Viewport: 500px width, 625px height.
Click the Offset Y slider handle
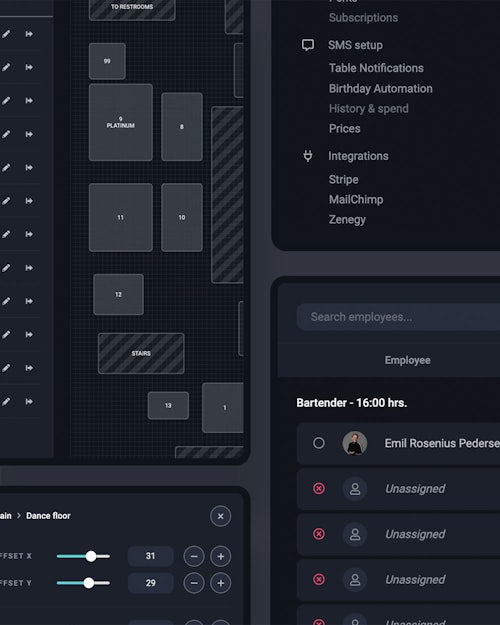point(89,583)
